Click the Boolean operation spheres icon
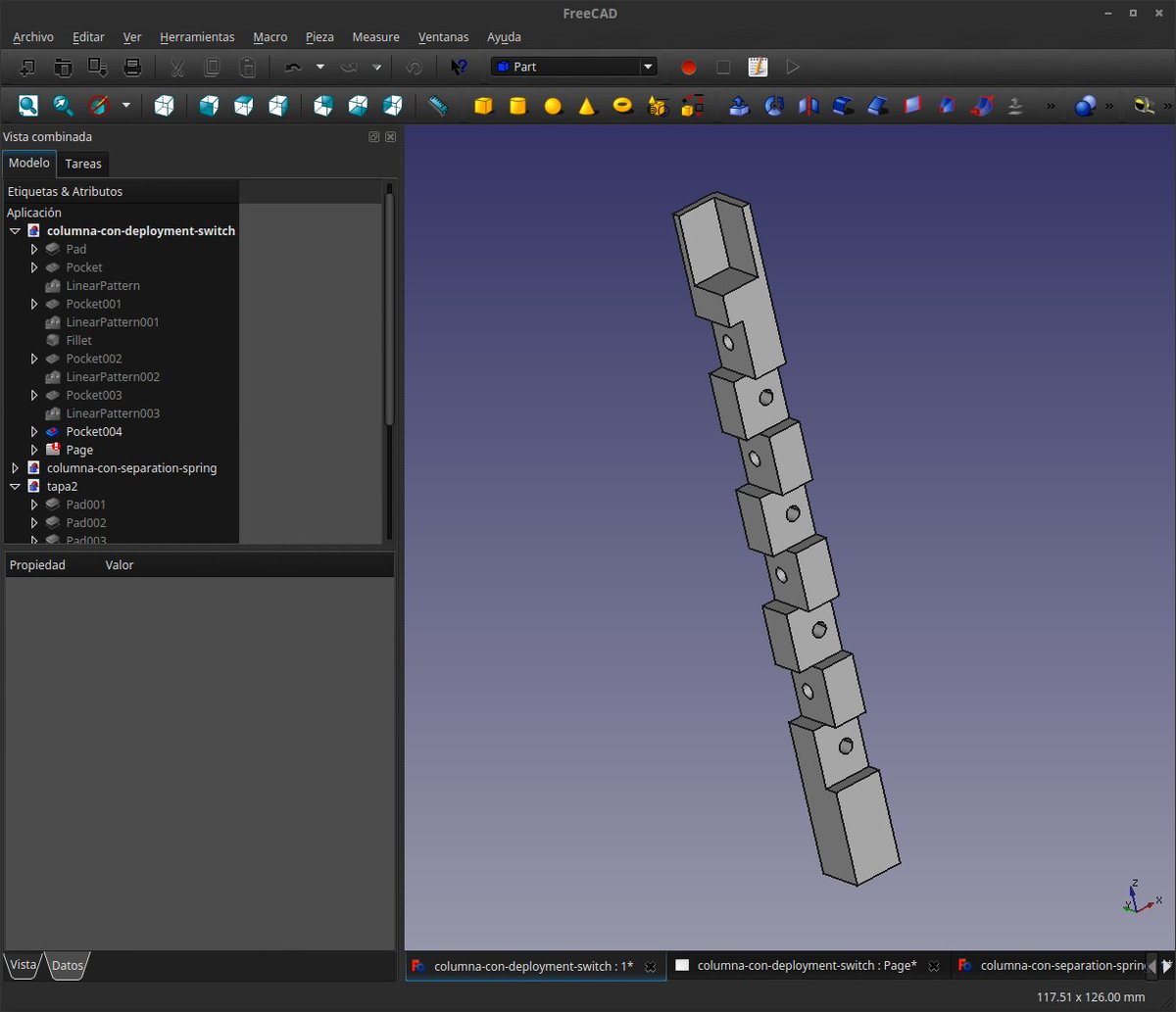Viewport: 1176px width, 1012px height. click(1084, 105)
